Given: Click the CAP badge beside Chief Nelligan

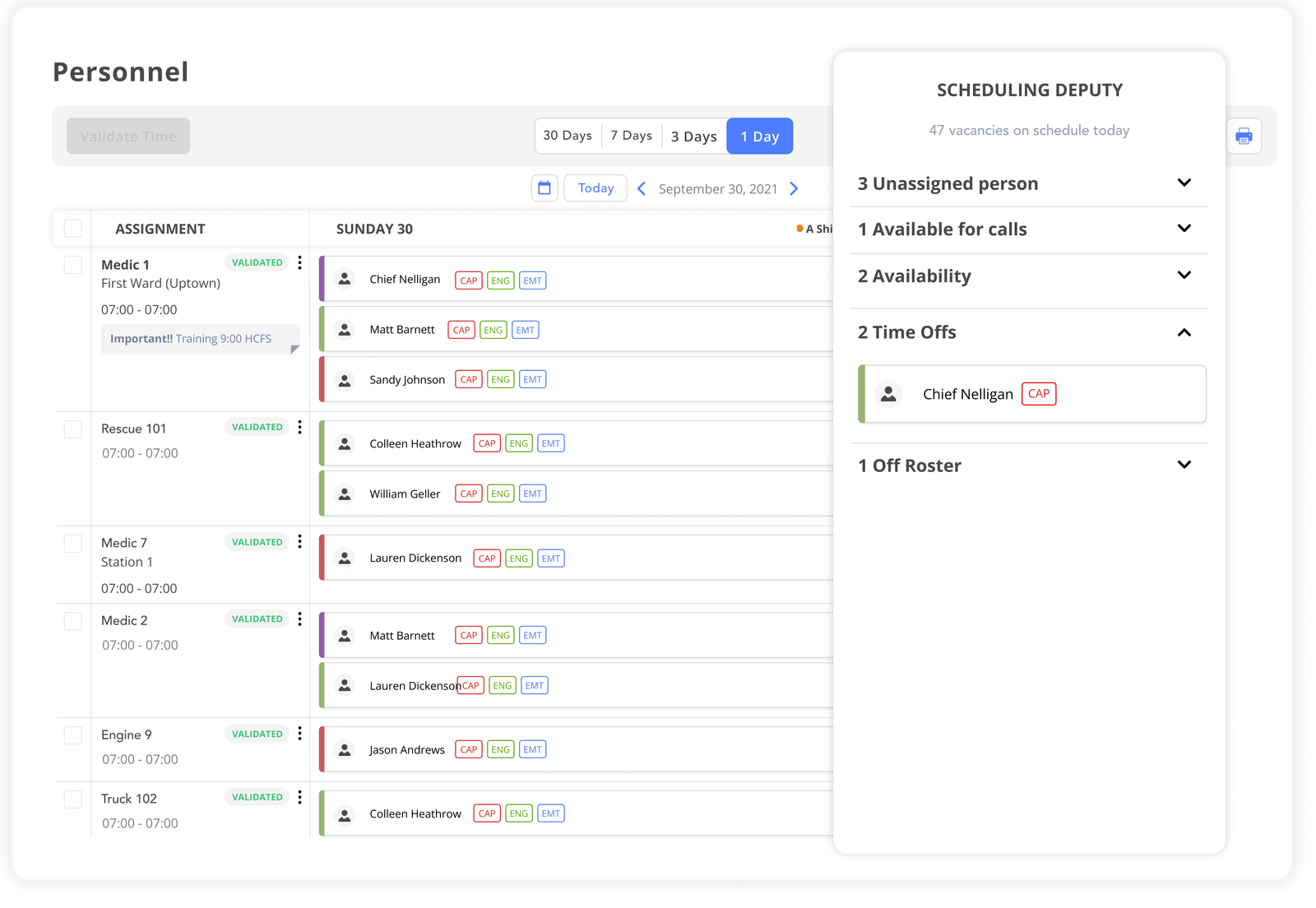Looking at the screenshot, I should coord(1039,394).
